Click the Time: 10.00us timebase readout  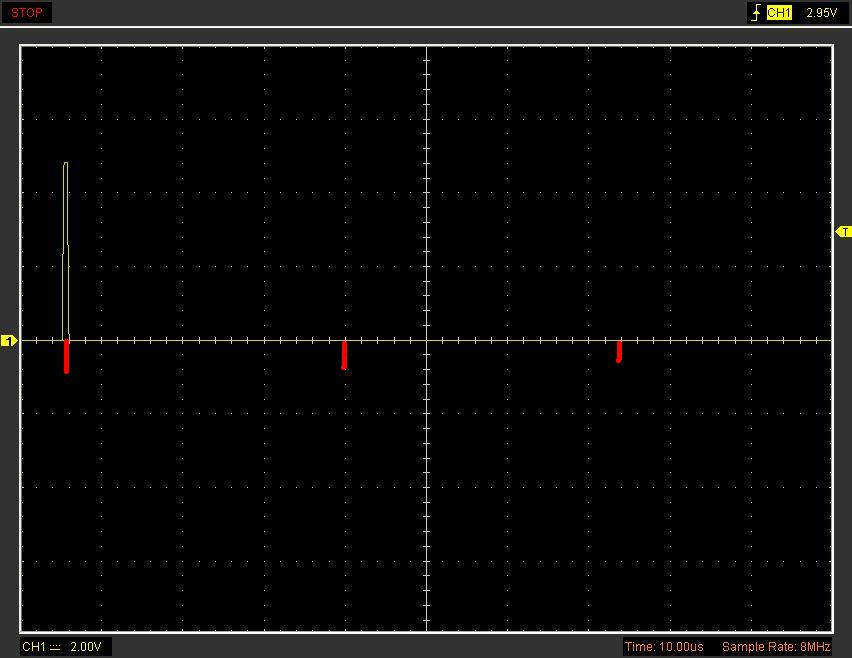[x=663, y=647]
